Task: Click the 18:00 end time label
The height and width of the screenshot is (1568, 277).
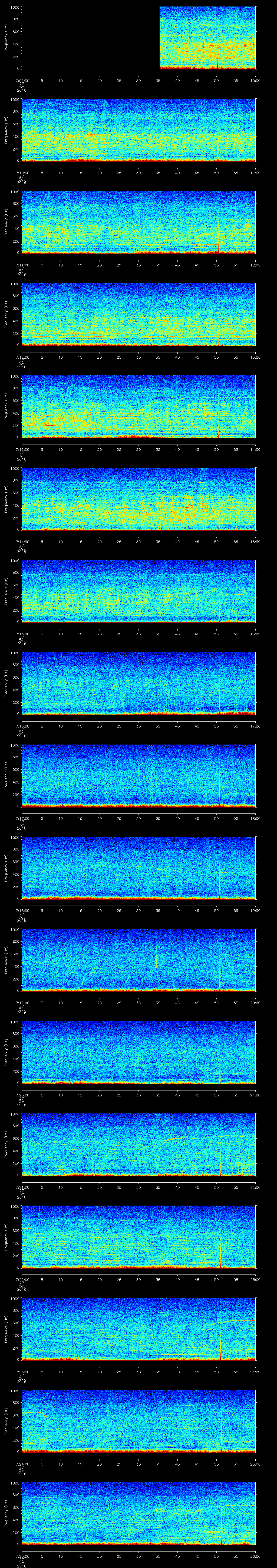Action: pos(255,818)
